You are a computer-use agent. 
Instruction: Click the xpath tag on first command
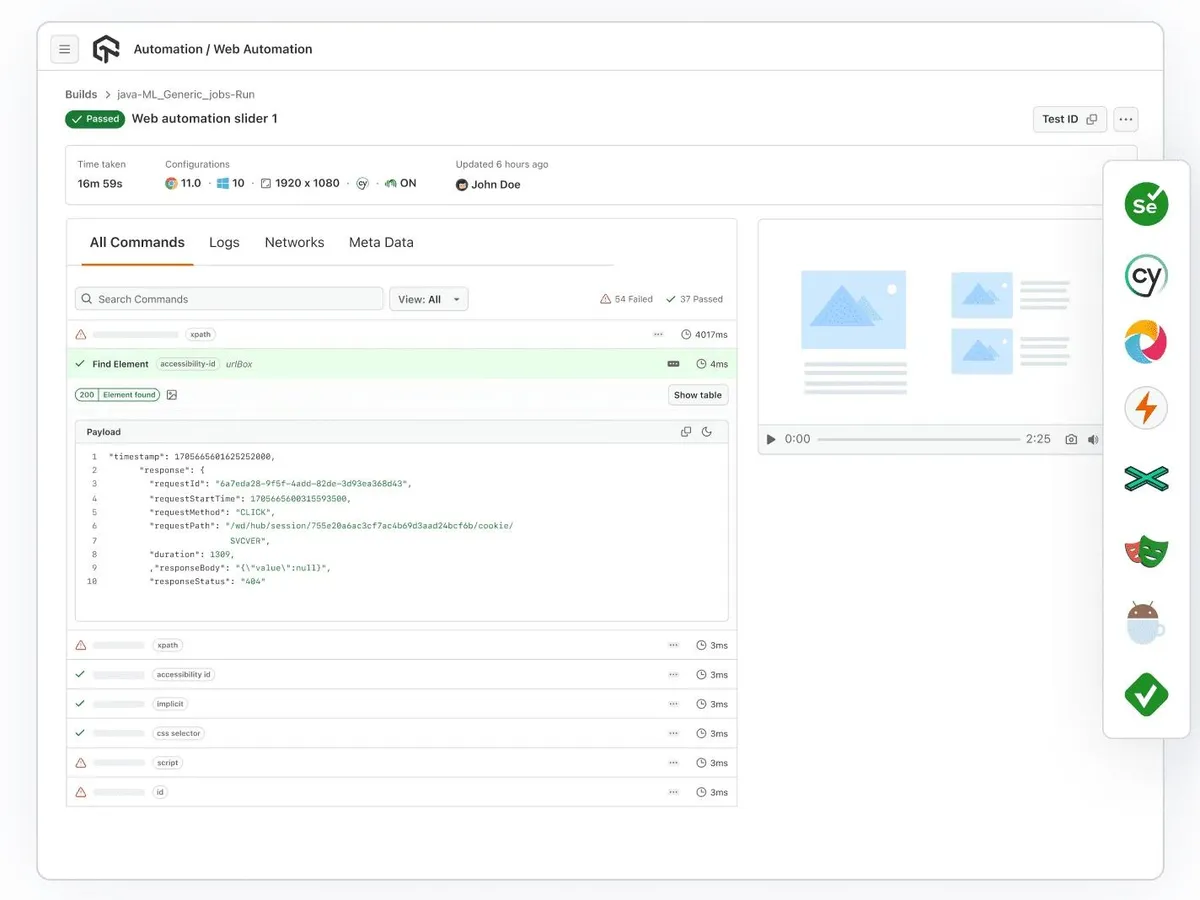tap(200, 334)
